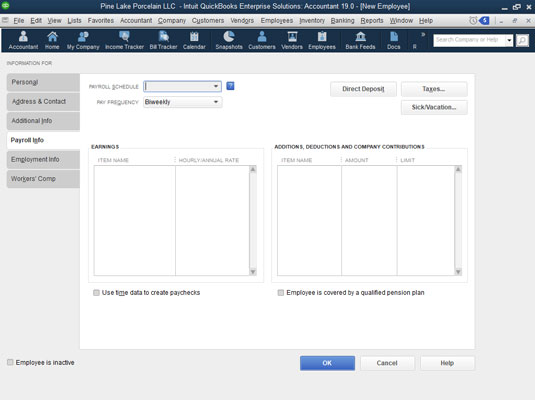Image resolution: width=535 pixels, height=400 pixels.
Task: Open Employees center icon in toolbar
Action: pyautogui.click(x=322, y=40)
